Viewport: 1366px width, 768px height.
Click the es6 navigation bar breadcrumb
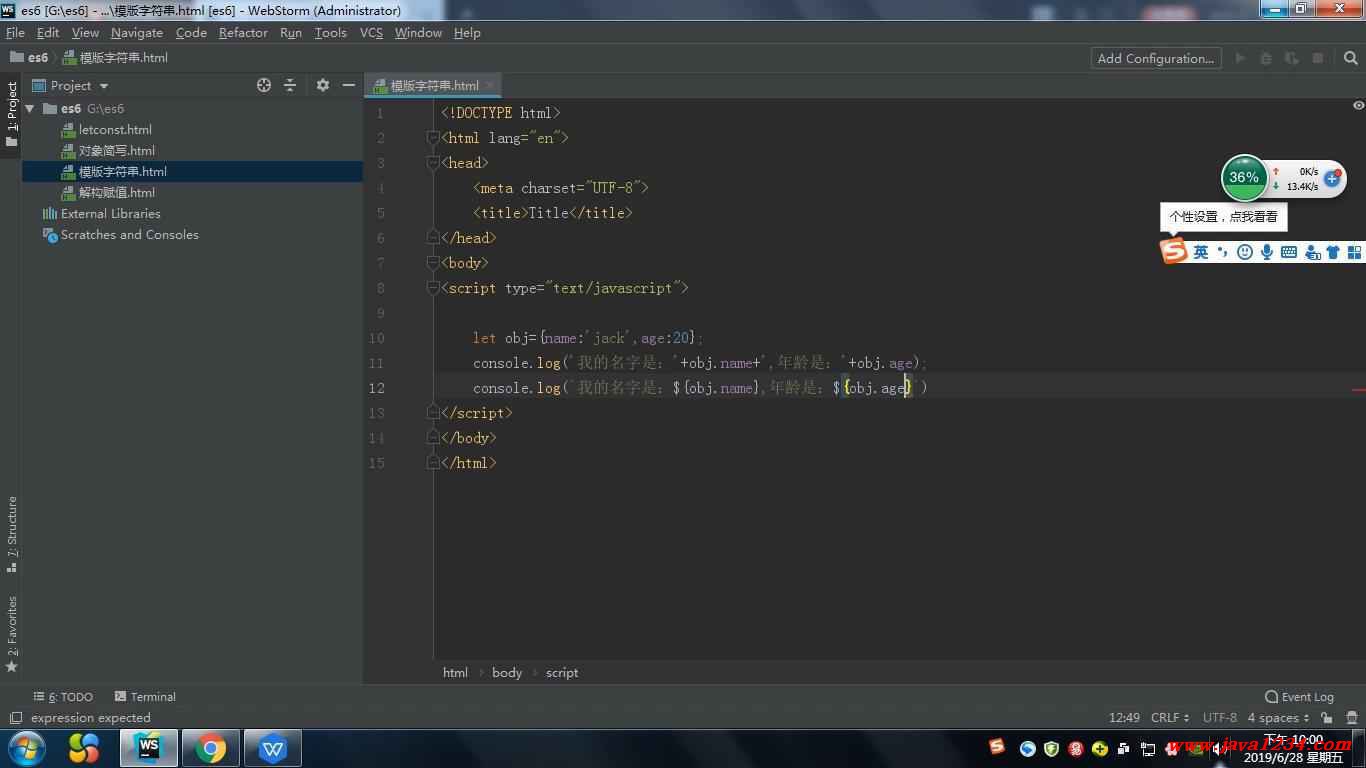tap(30, 58)
